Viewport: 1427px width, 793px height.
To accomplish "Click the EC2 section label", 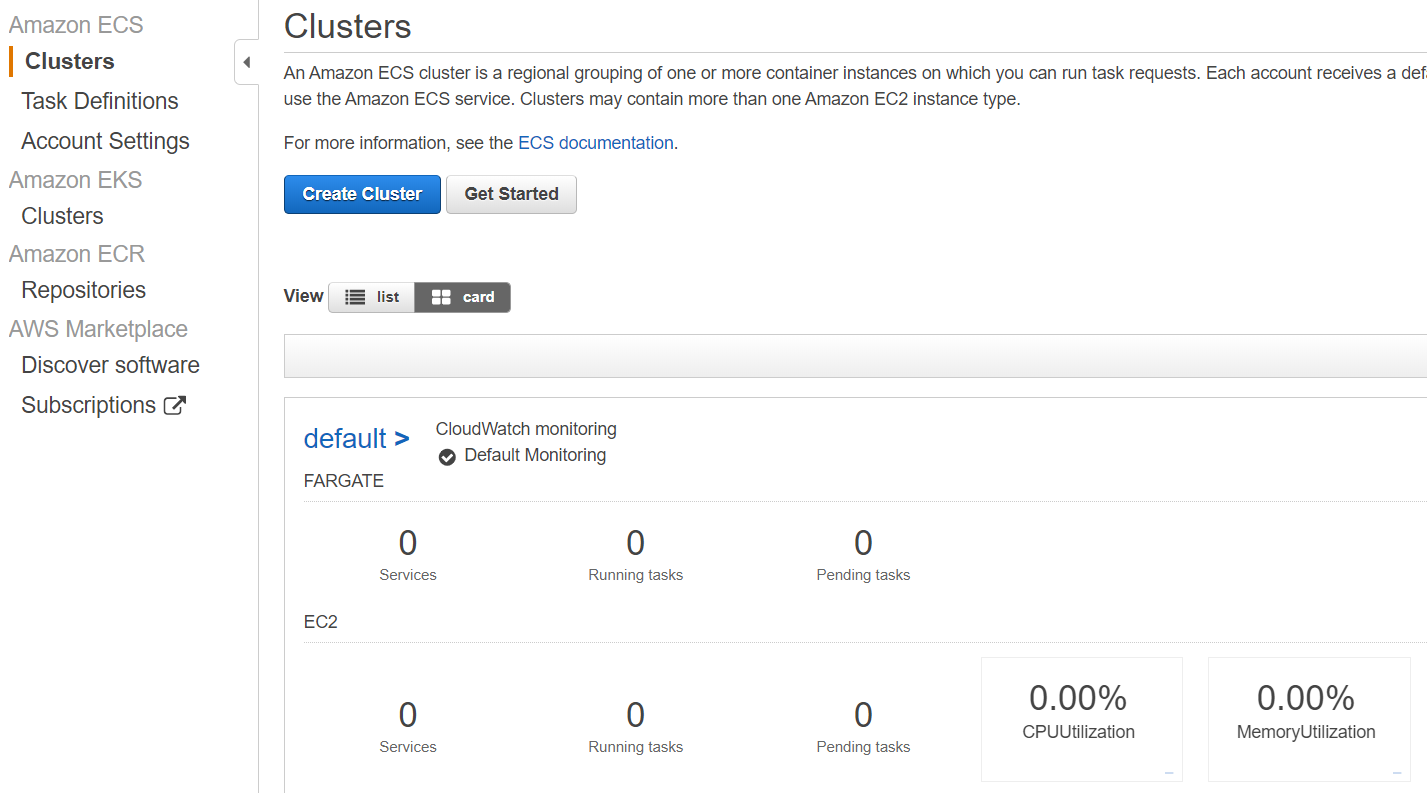I will pos(321,622).
